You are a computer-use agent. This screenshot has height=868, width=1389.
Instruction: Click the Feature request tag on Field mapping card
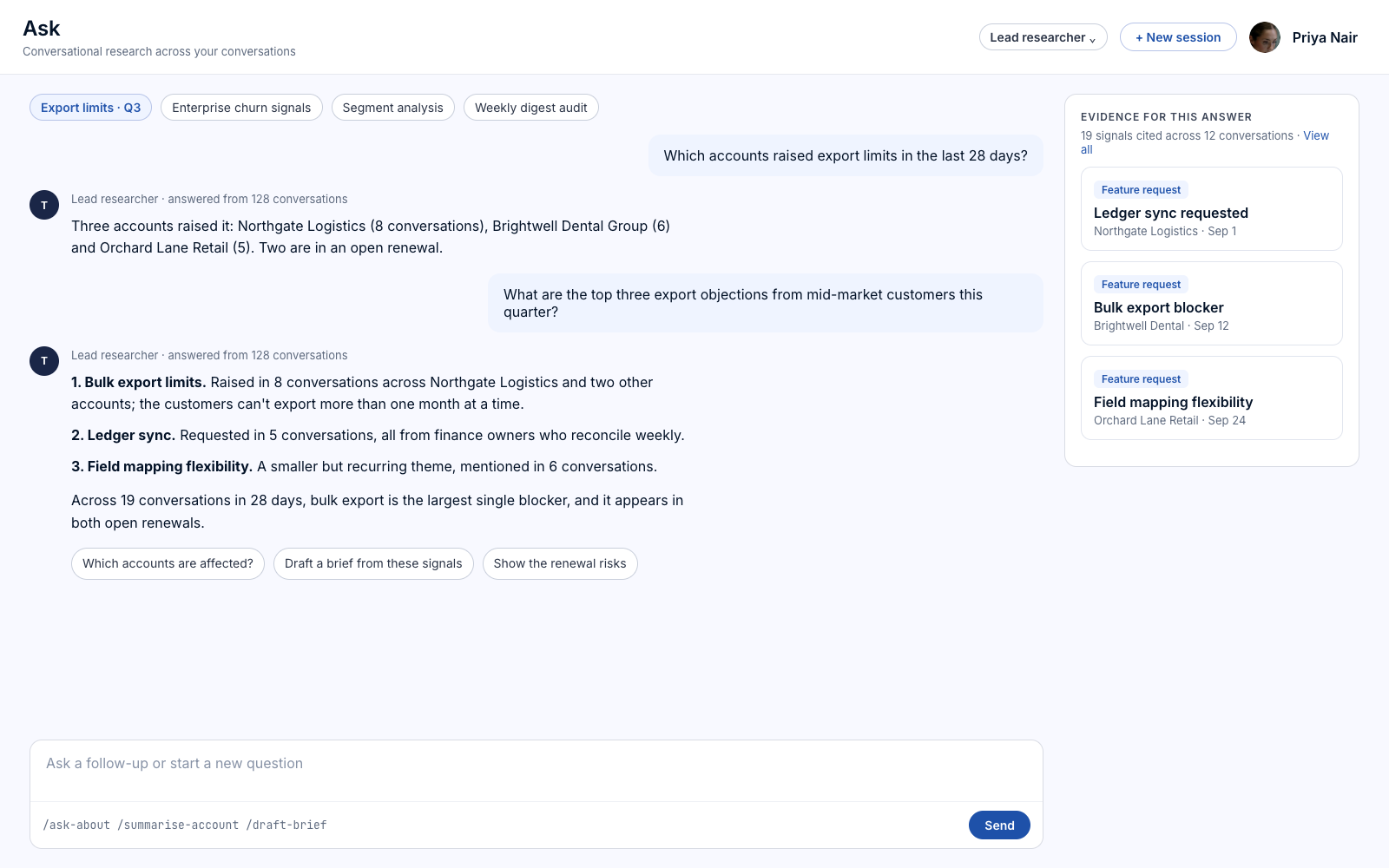tap(1141, 379)
